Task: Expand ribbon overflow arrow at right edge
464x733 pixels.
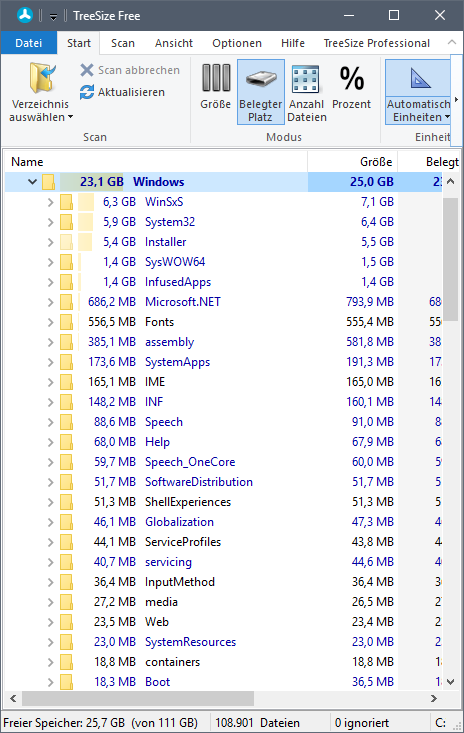Action: tap(457, 99)
